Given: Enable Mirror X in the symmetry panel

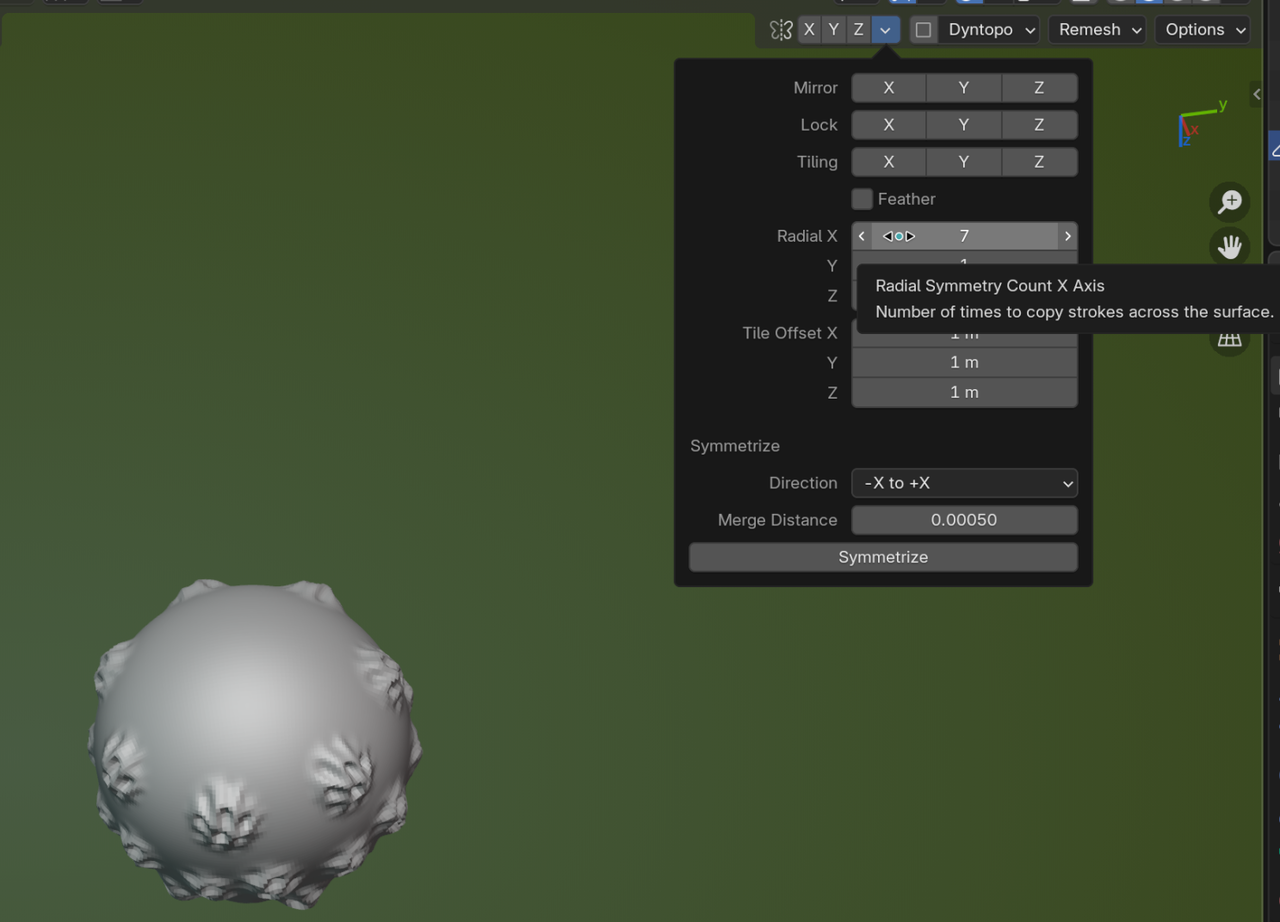Looking at the screenshot, I should 889,88.
